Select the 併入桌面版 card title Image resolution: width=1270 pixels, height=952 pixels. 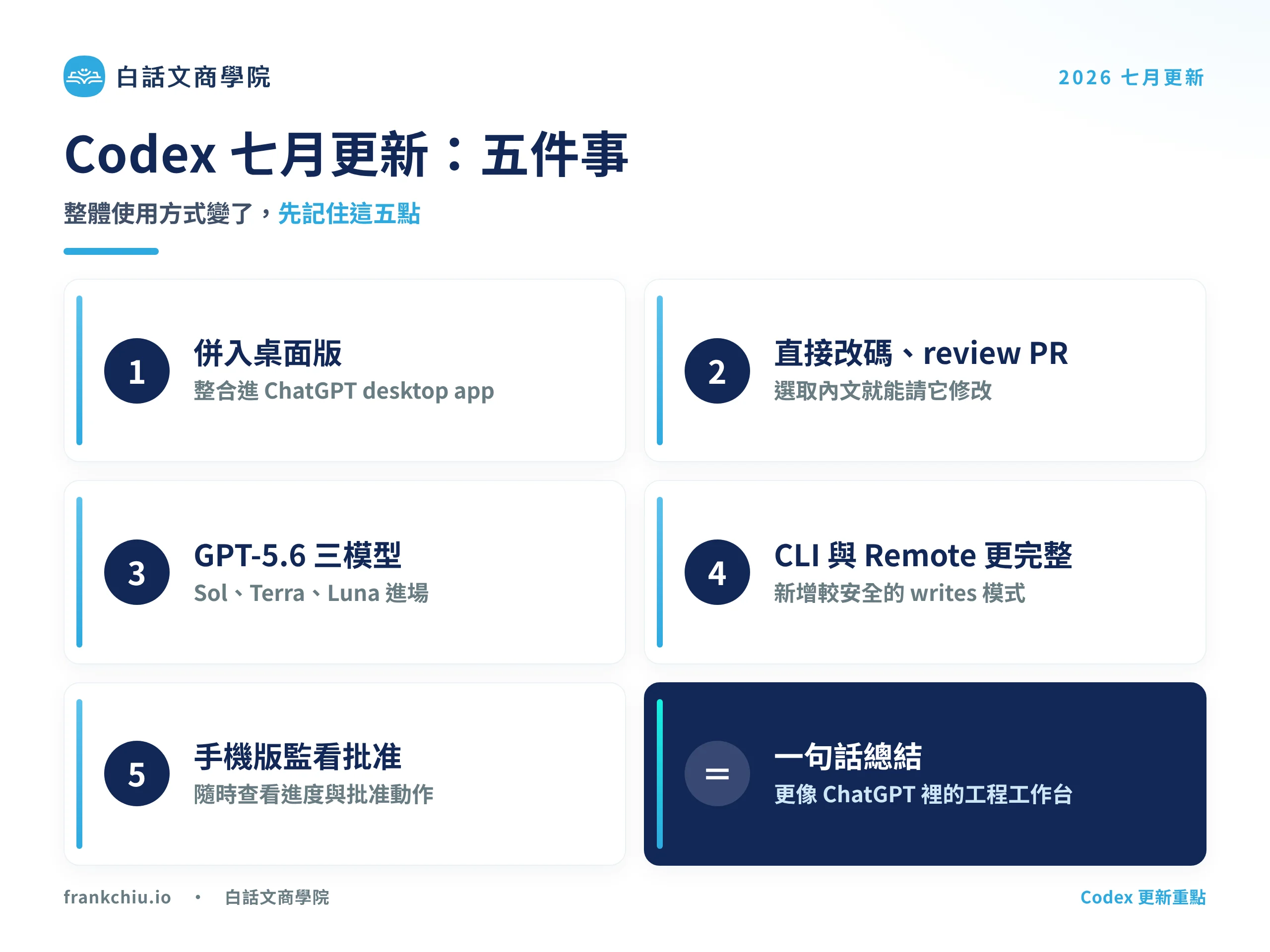click(268, 353)
